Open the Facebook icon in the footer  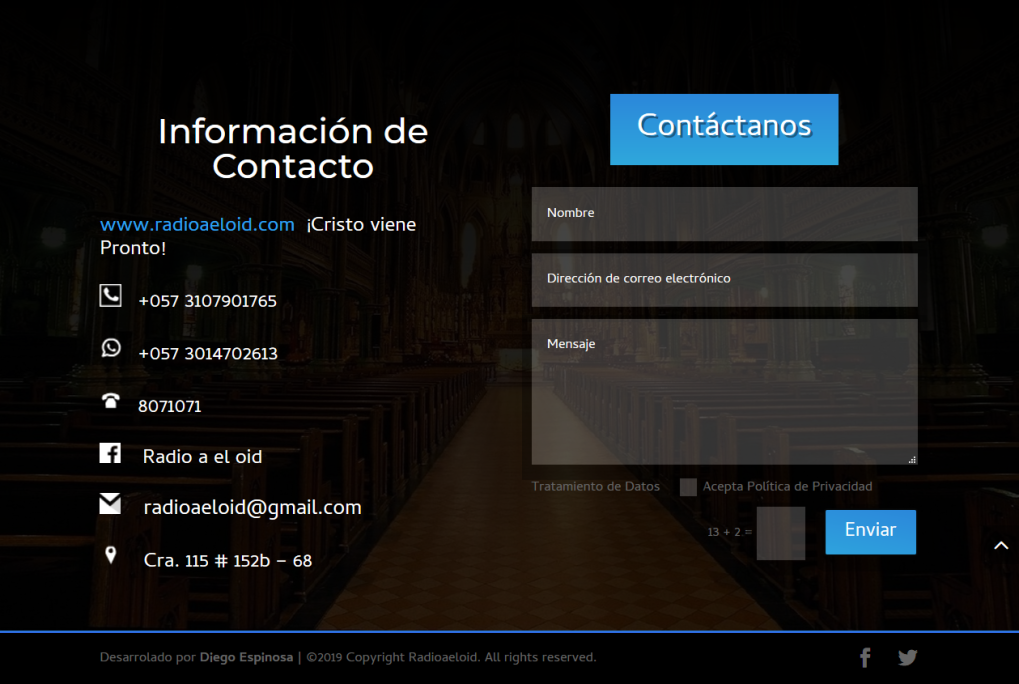pos(865,657)
